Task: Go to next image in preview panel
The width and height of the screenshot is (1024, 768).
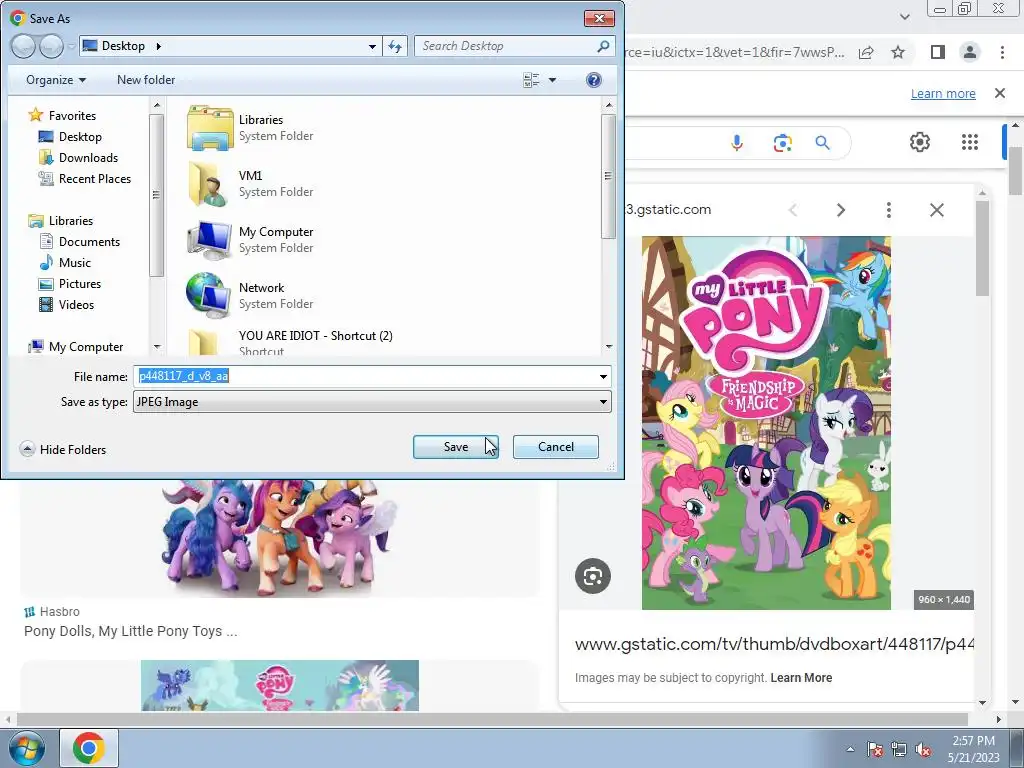Action: (840, 210)
